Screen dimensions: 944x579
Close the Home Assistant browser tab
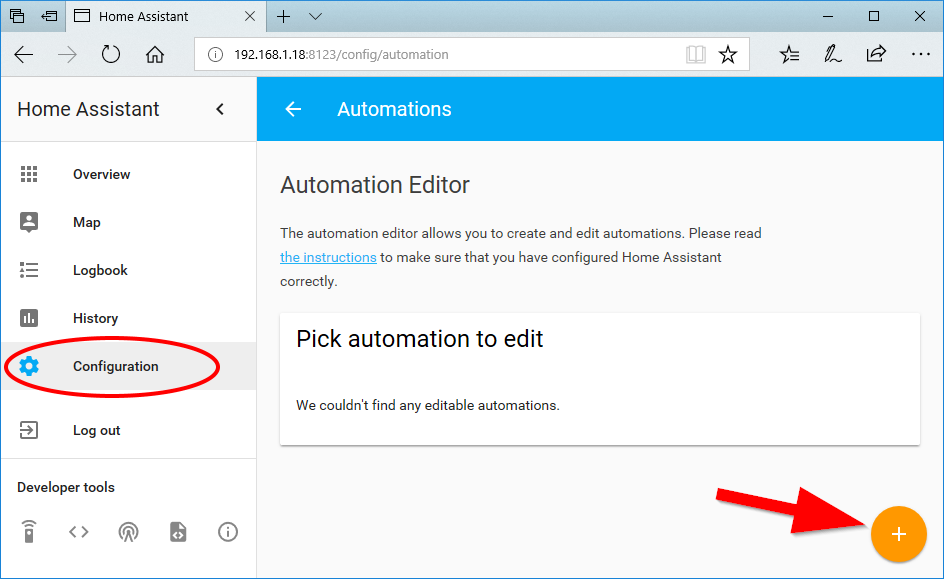point(250,16)
